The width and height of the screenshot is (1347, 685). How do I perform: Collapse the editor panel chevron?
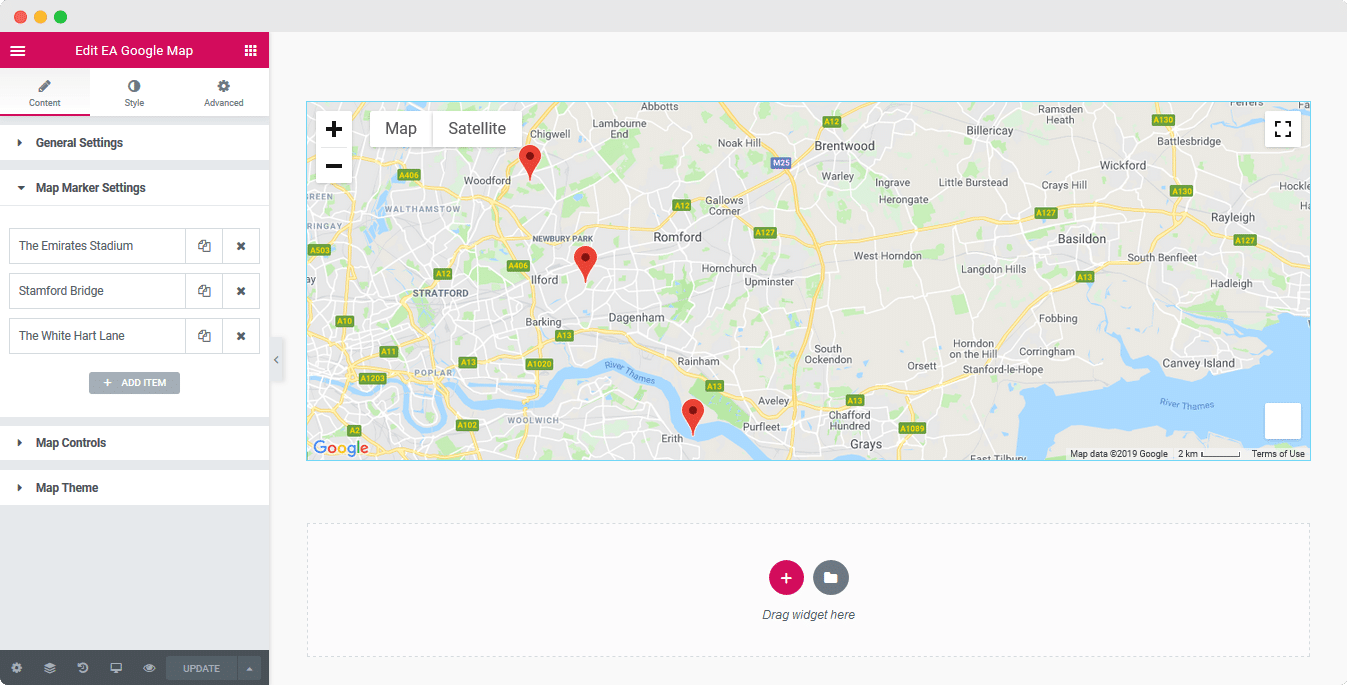pos(277,359)
